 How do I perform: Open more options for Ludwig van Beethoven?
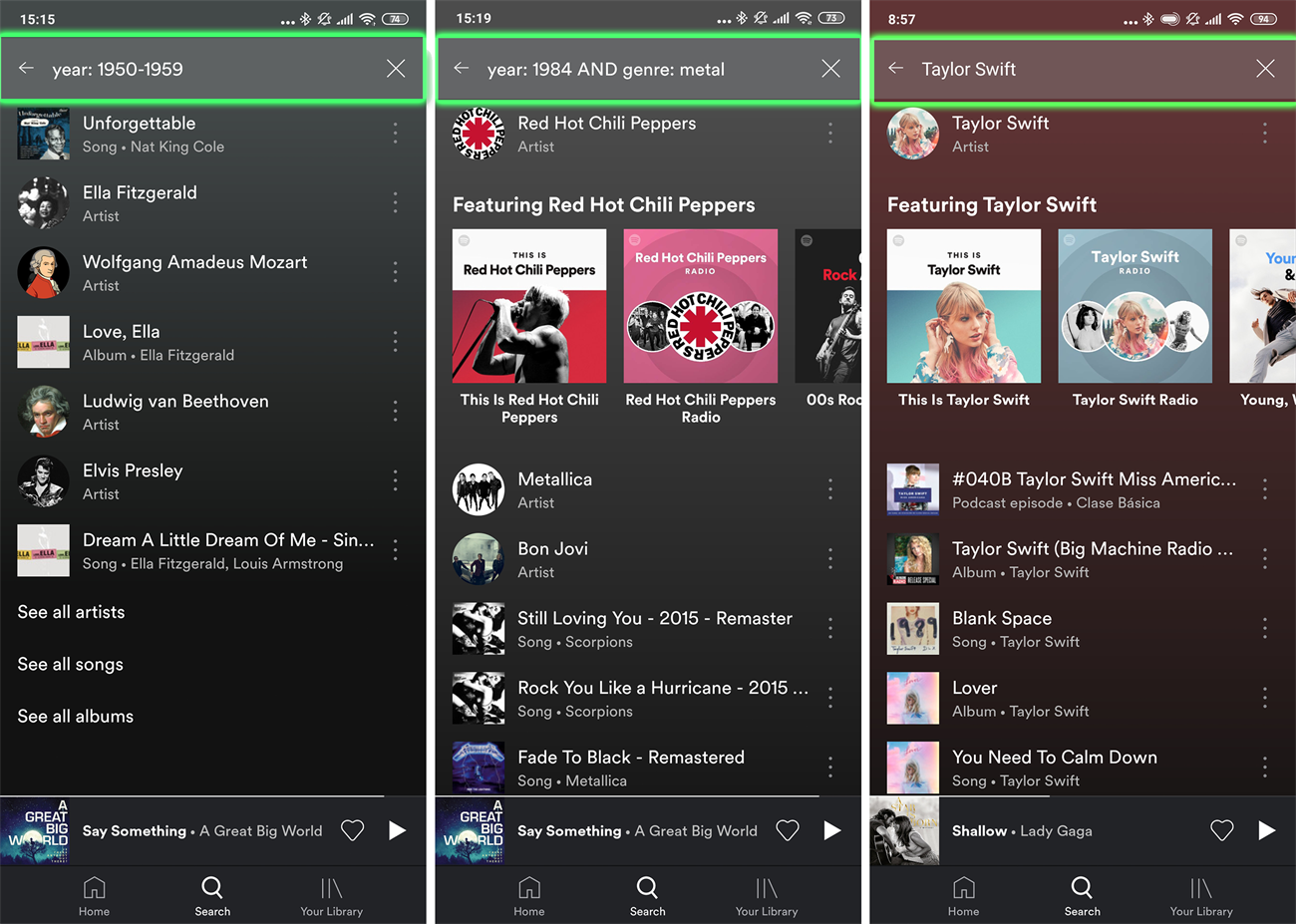point(396,412)
